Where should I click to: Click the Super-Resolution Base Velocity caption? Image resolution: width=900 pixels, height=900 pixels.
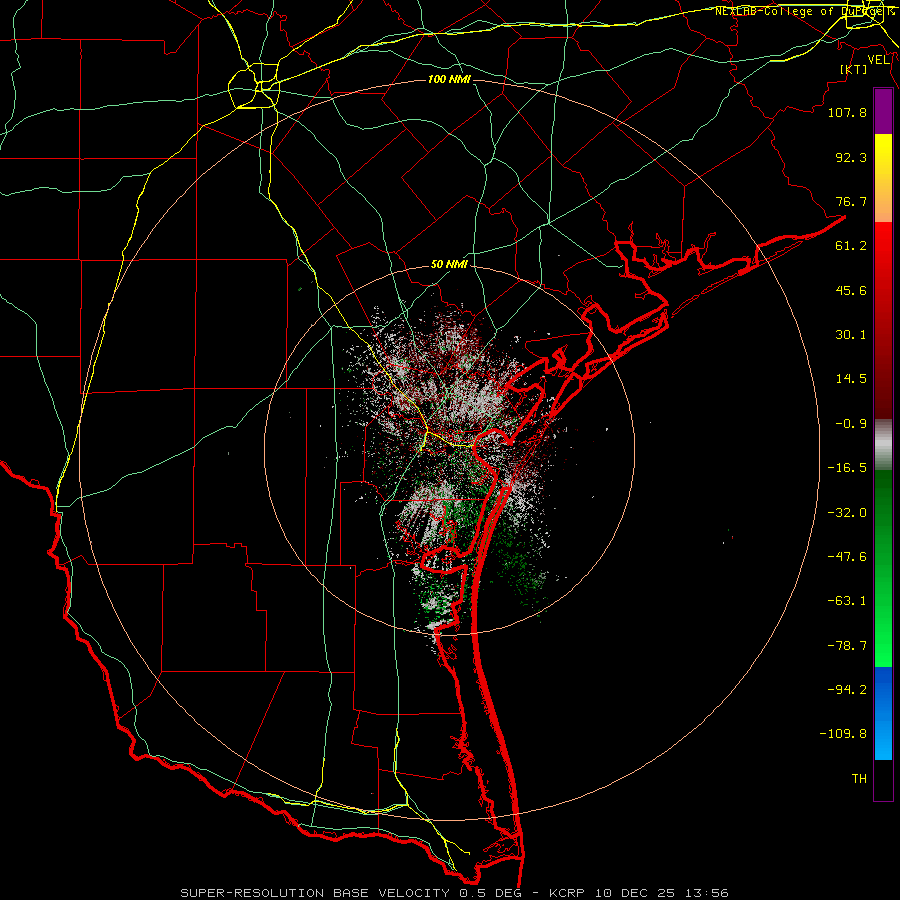(x=454, y=893)
